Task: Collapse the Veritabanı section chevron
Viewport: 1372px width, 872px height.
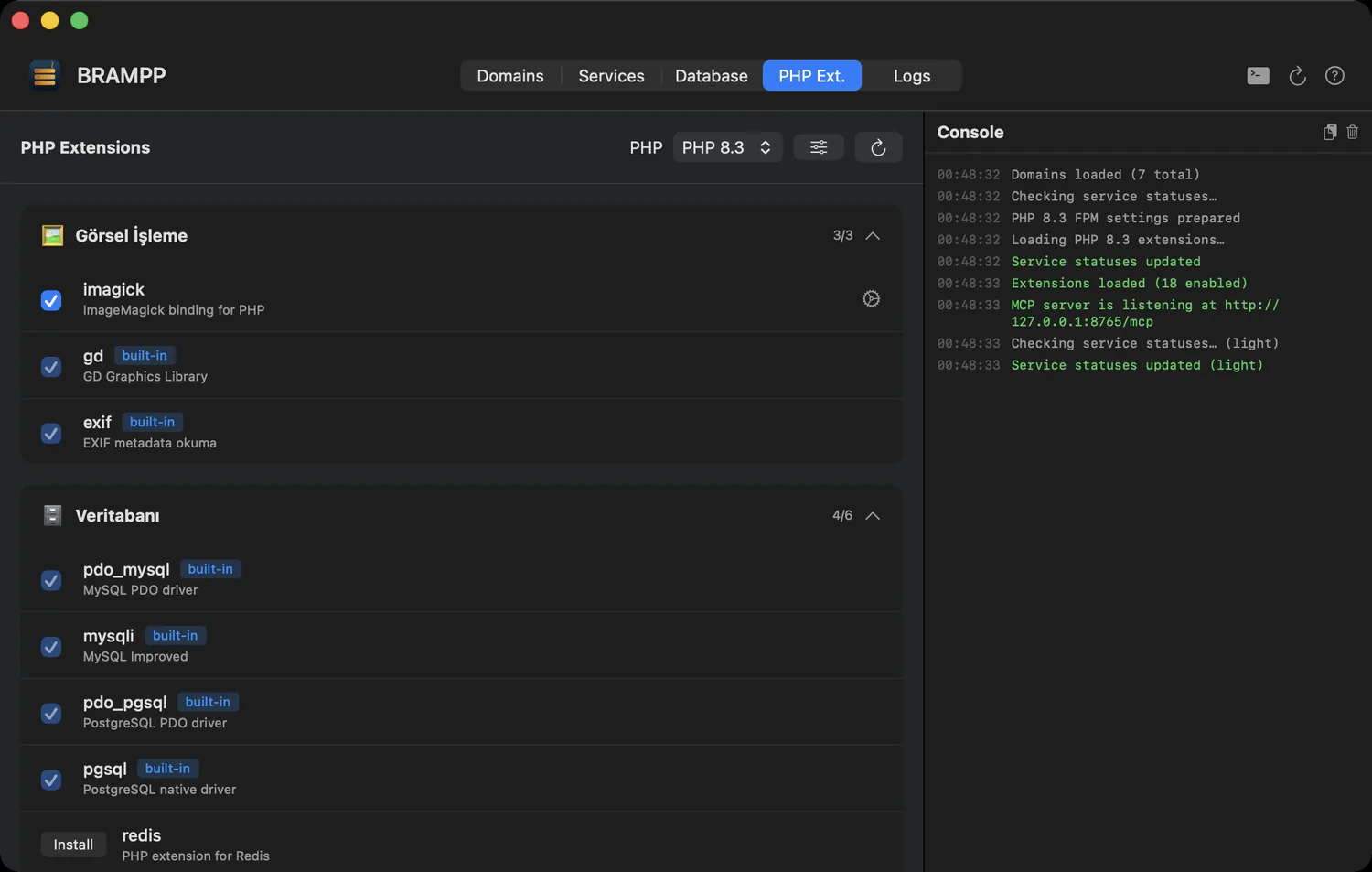Action: click(873, 516)
